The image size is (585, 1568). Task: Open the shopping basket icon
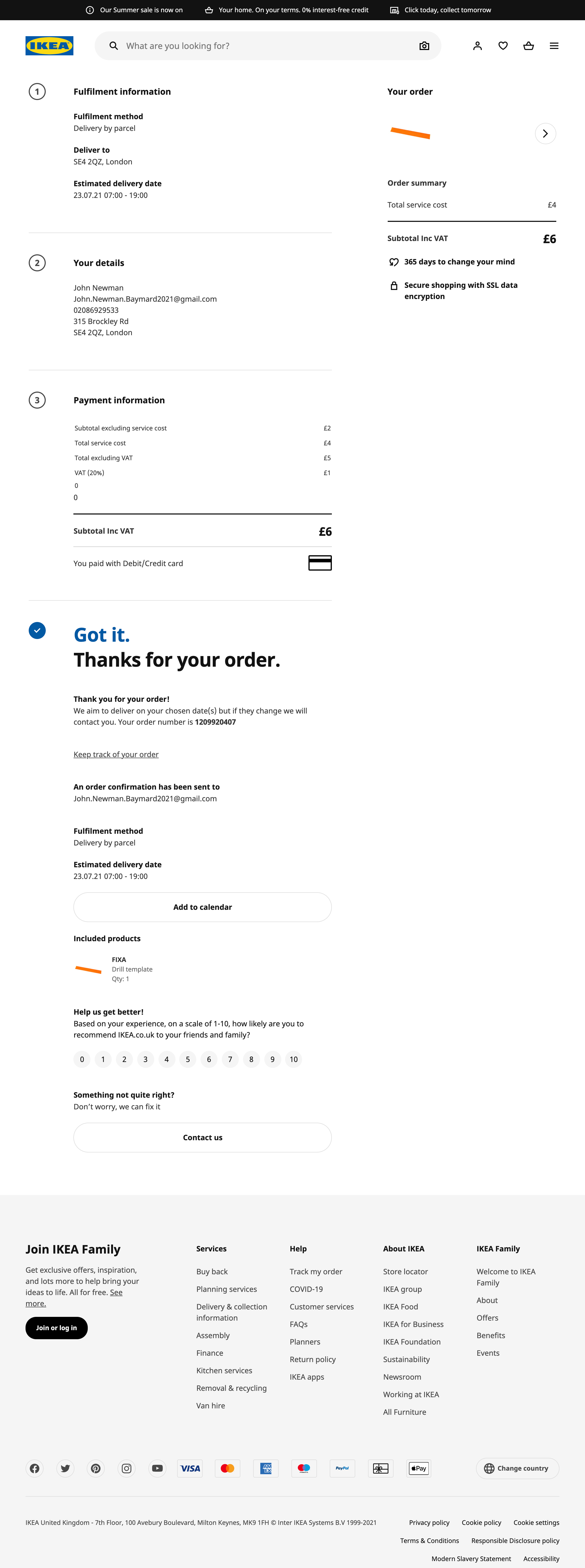(x=528, y=46)
